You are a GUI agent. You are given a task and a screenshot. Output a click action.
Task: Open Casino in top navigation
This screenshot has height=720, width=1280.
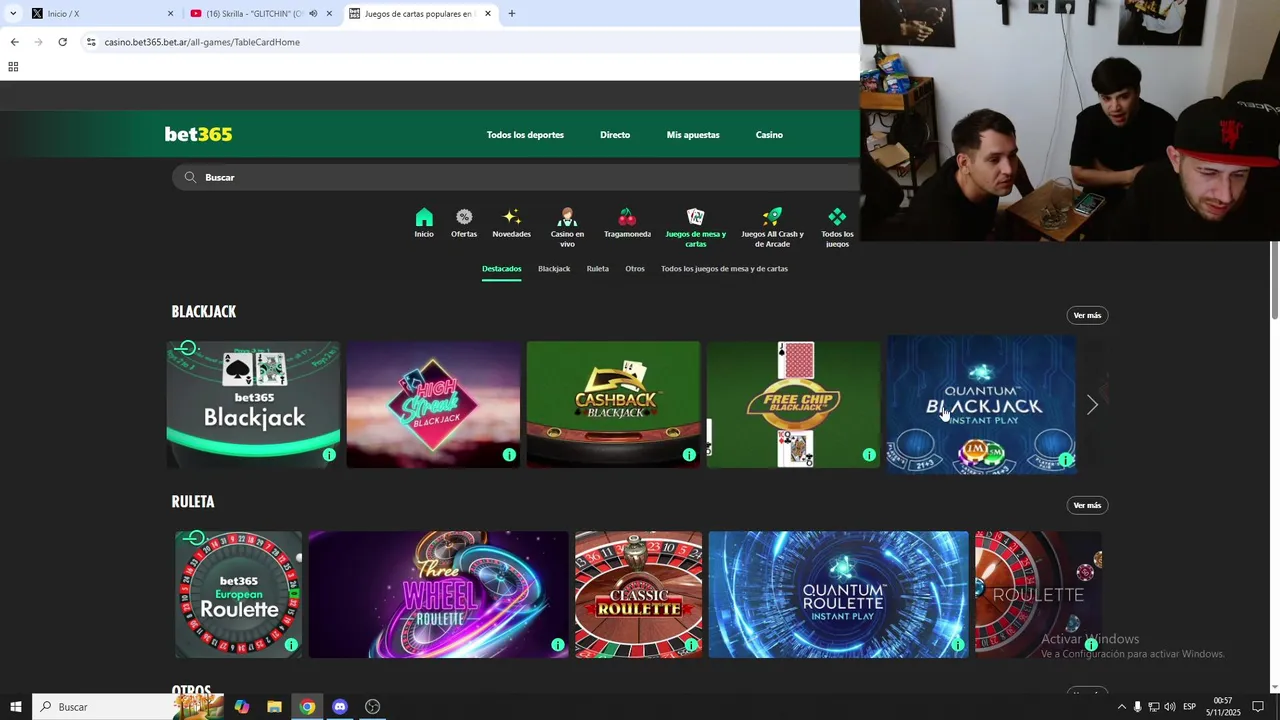pos(769,135)
